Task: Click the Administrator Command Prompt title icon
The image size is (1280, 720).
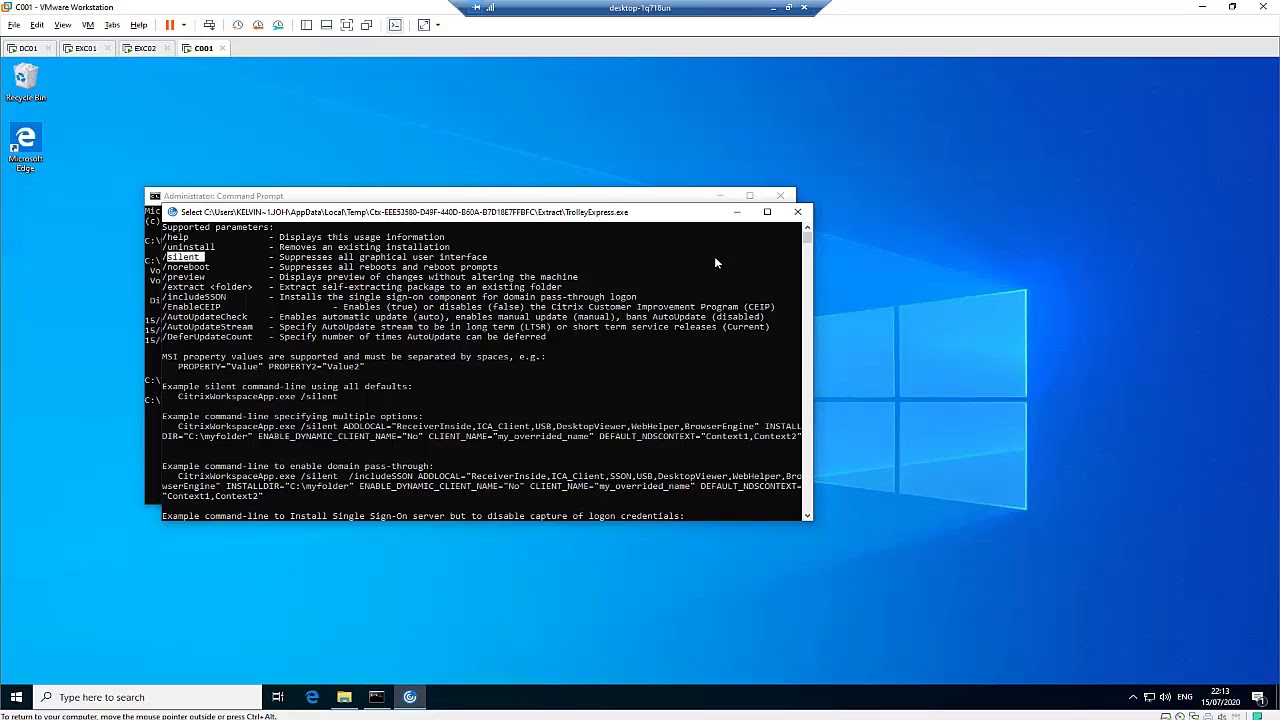Action: tap(155, 196)
